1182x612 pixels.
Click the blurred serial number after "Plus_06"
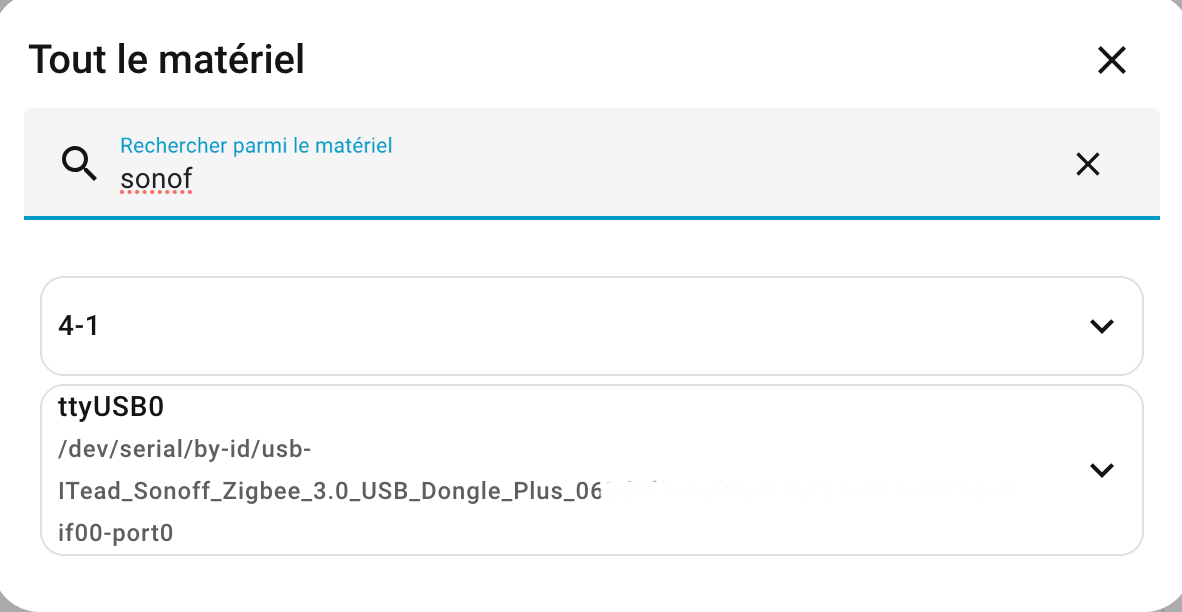pos(660,490)
